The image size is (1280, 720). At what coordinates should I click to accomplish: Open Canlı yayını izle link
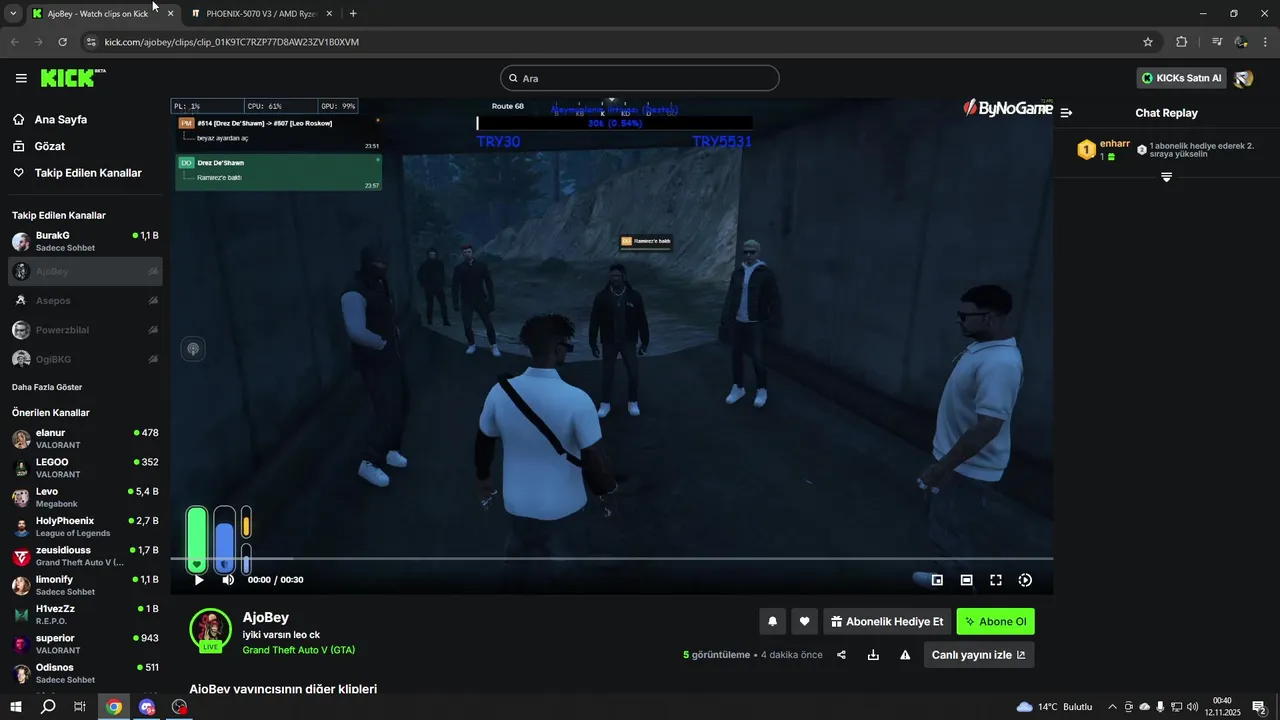click(979, 655)
